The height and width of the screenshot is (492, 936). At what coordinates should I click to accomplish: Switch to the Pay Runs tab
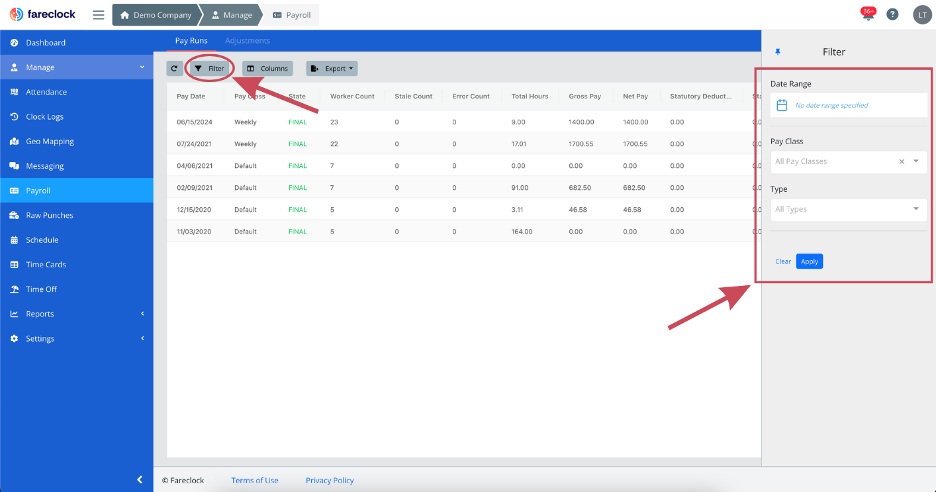[x=191, y=41]
